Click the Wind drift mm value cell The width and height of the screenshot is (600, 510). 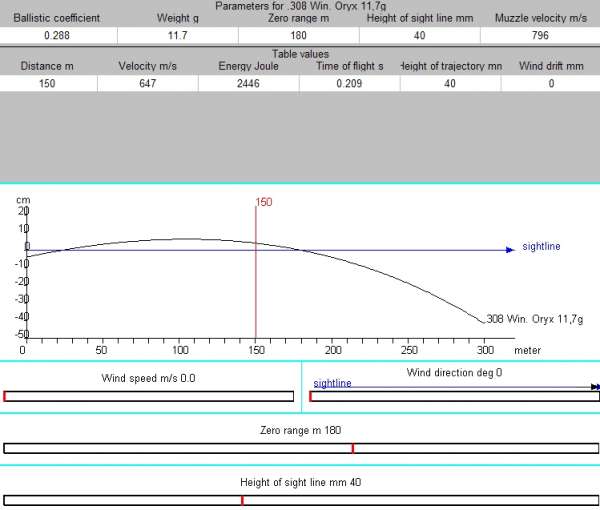(549, 84)
